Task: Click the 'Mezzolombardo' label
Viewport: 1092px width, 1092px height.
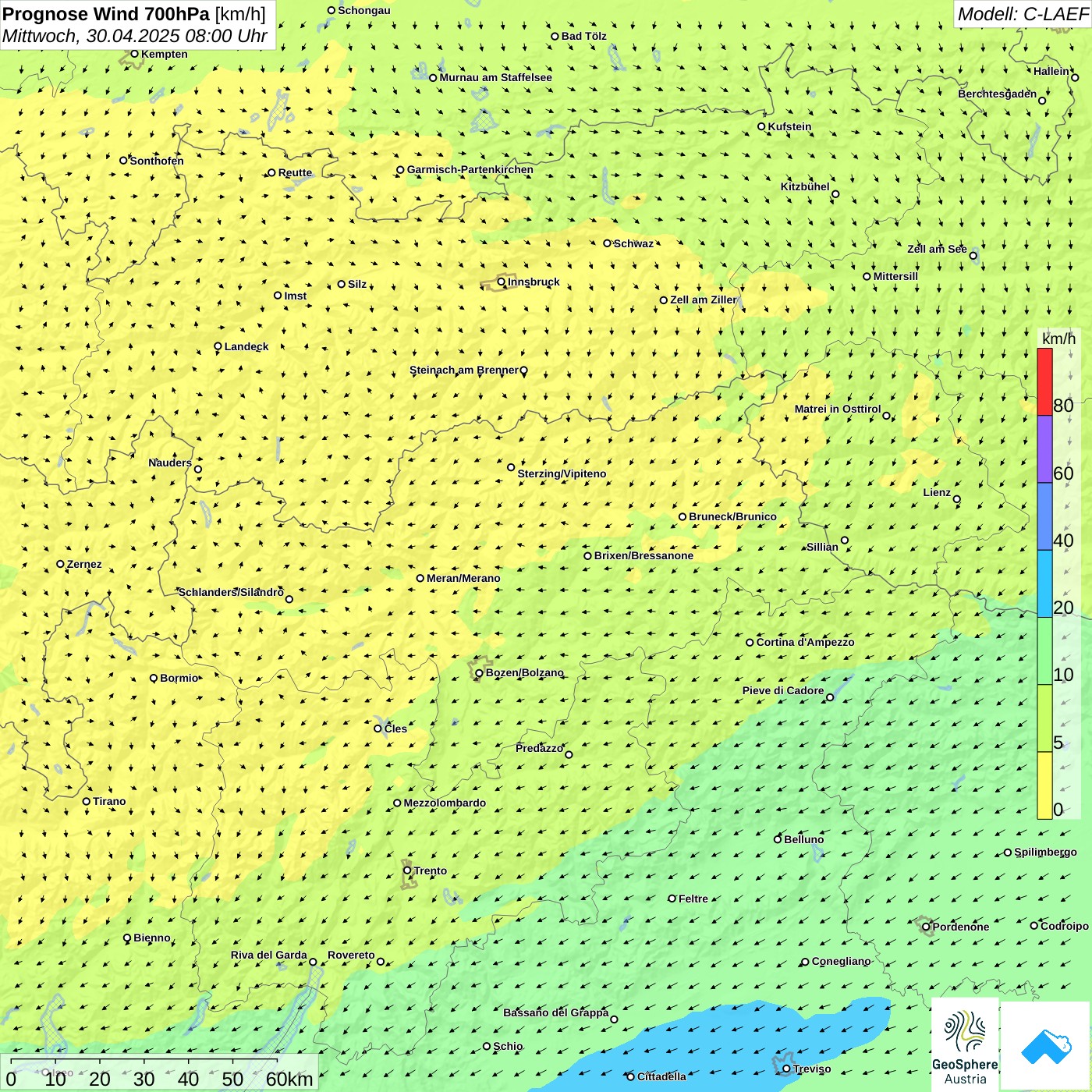Action: coord(445,803)
